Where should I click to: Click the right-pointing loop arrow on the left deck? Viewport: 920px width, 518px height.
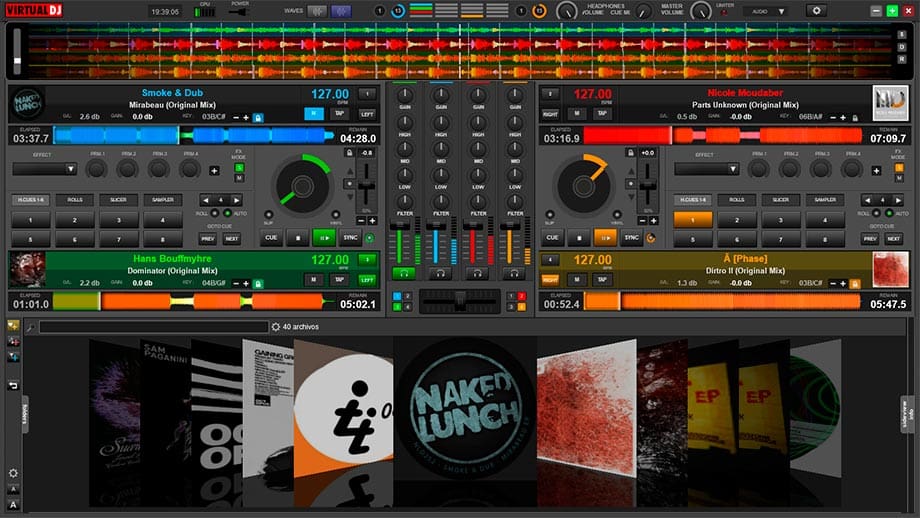pos(236,200)
